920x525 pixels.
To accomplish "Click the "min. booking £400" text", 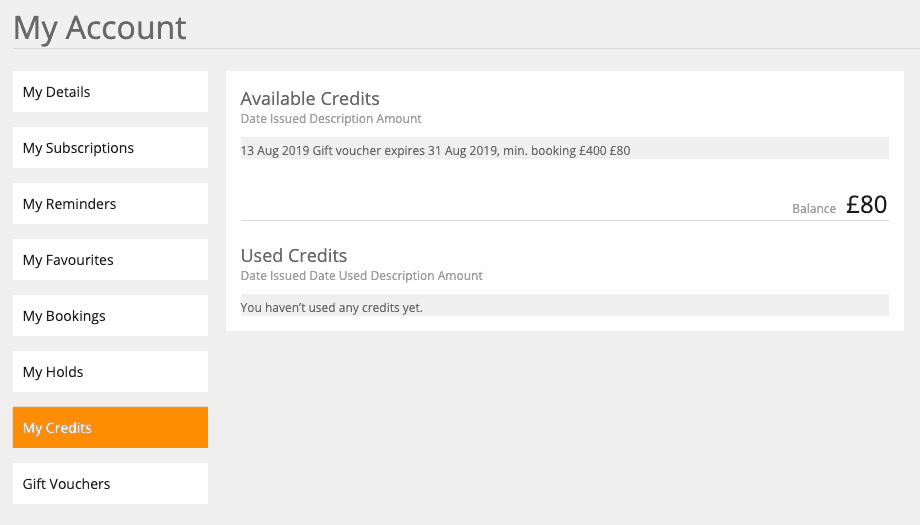I will [547, 151].
